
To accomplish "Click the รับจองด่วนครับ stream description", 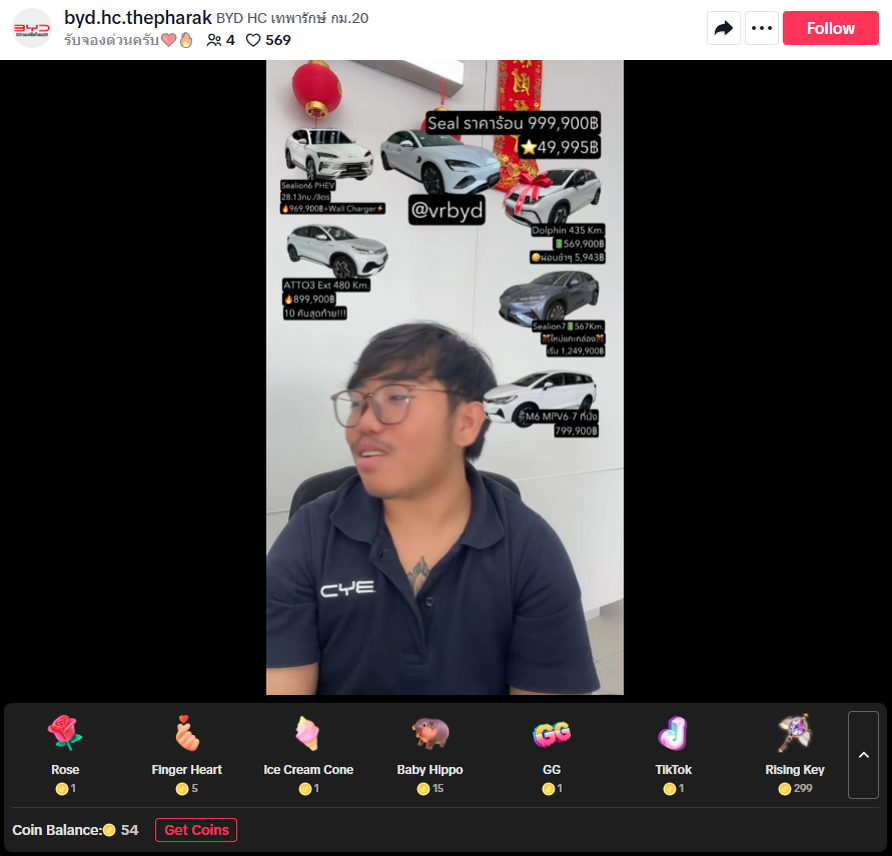I will click(x=129, y=40).
